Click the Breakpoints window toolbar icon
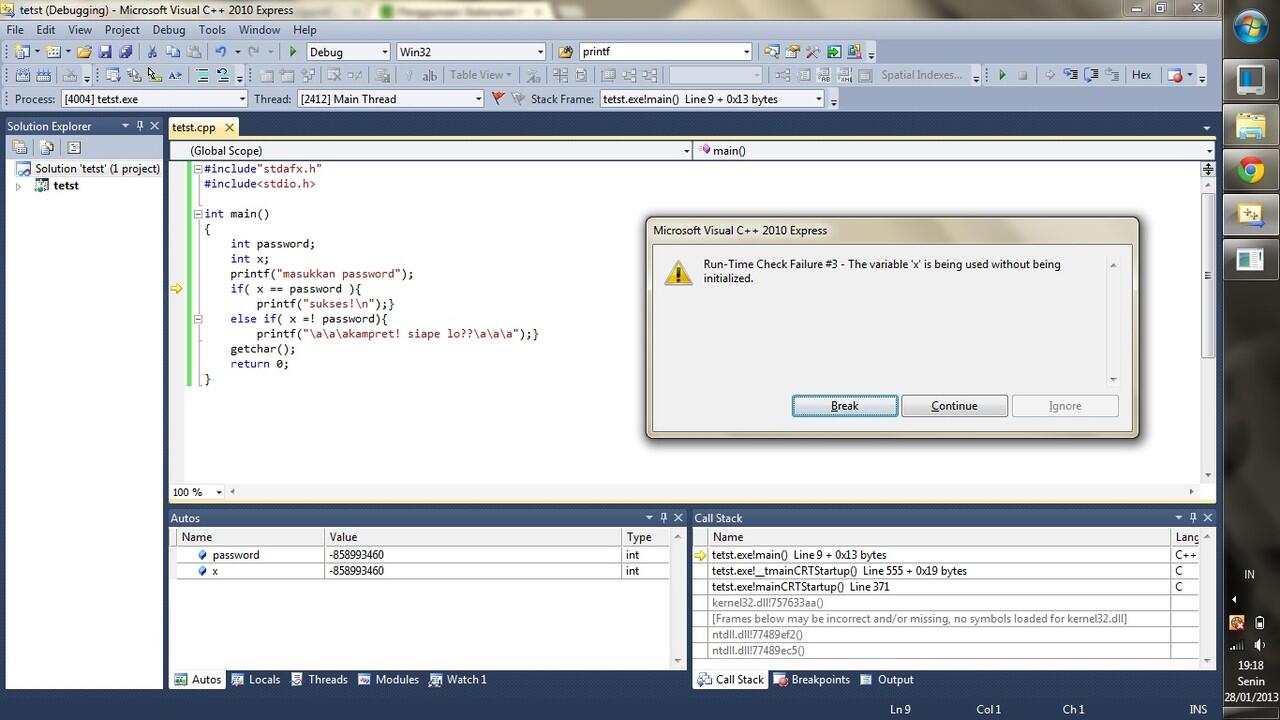The width and height of the screenshot is (1280, 720). click(1174, 75)
